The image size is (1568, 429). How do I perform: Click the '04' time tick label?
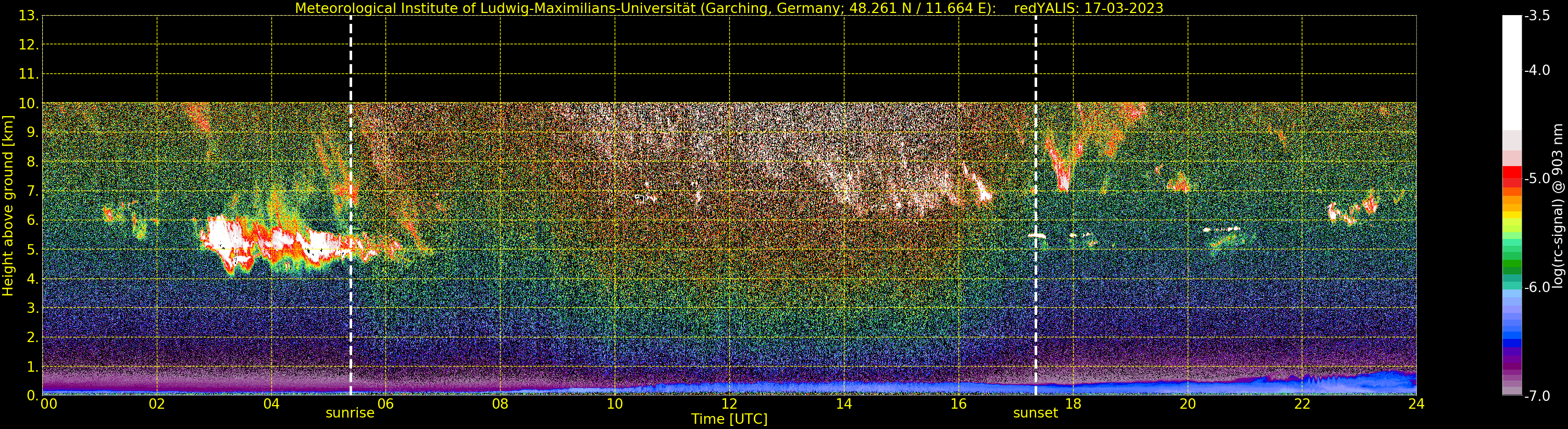[x=271, y=404]
